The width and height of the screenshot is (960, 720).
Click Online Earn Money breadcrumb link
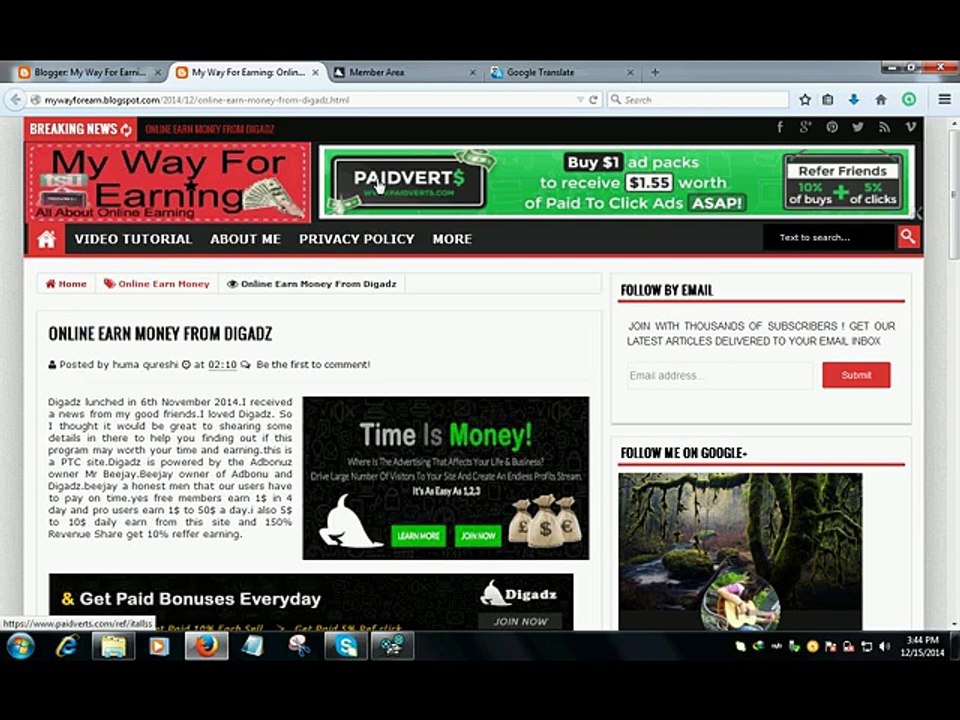point(157,283)
